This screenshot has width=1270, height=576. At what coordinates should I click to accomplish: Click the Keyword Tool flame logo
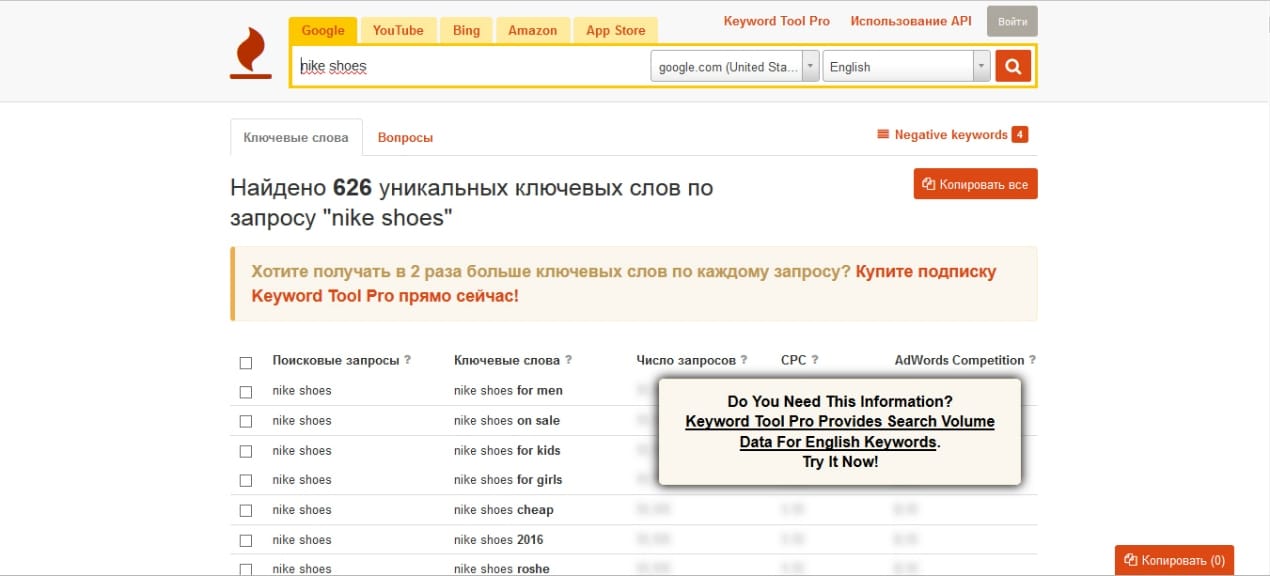(x=250, y=52)
